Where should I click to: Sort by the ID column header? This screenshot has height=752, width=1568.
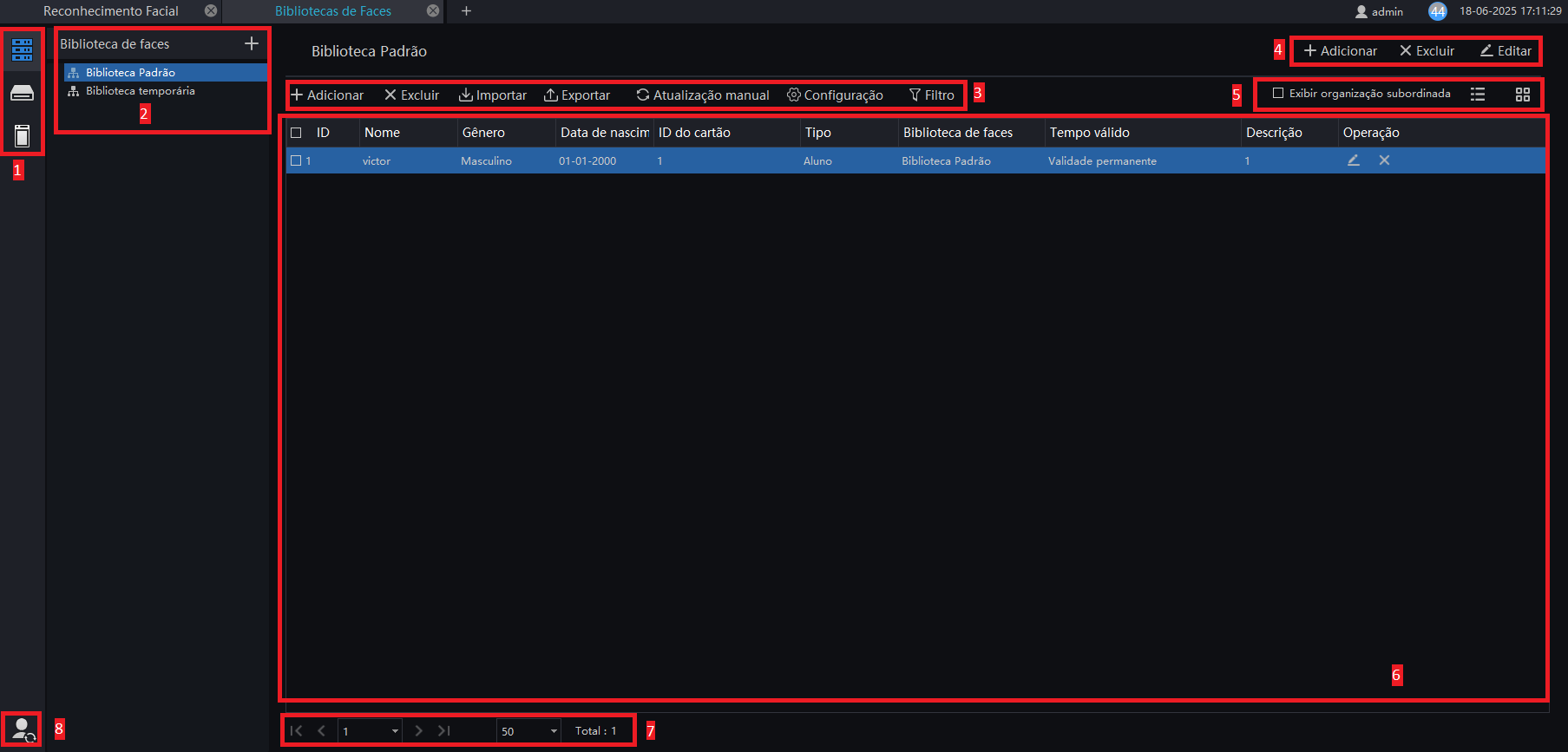323,133
